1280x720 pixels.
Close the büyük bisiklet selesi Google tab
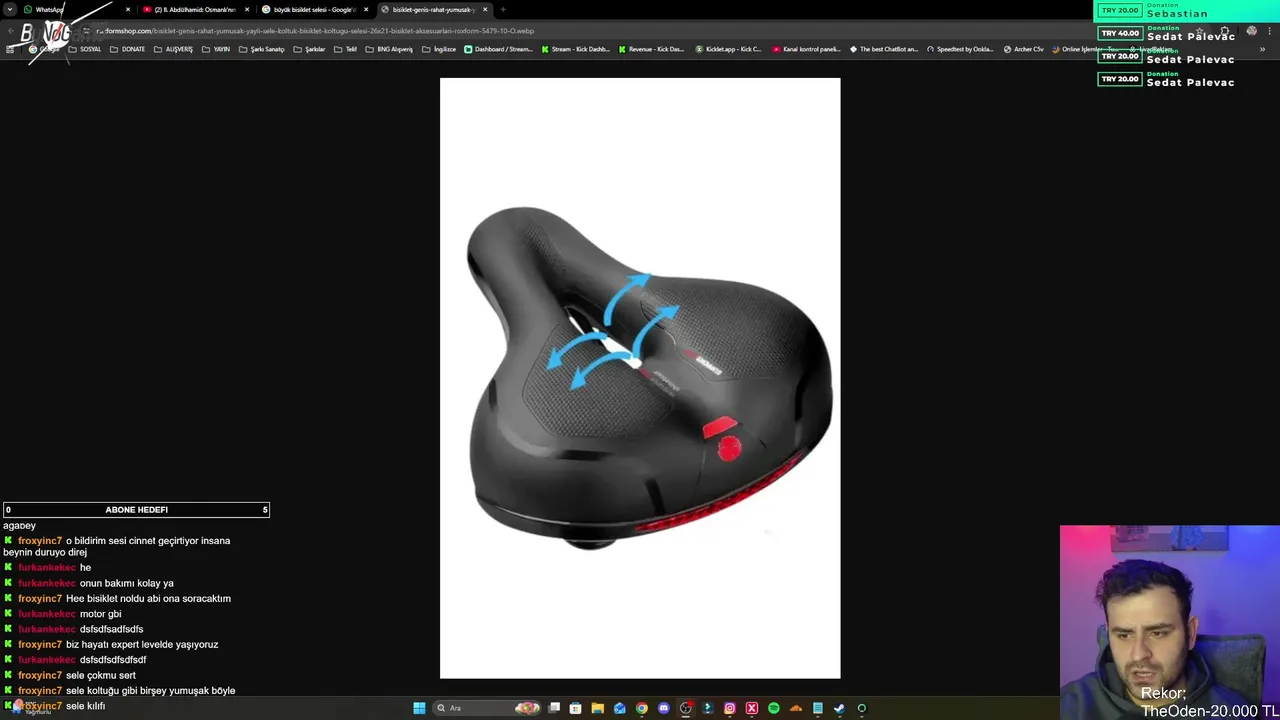[366, 9]
